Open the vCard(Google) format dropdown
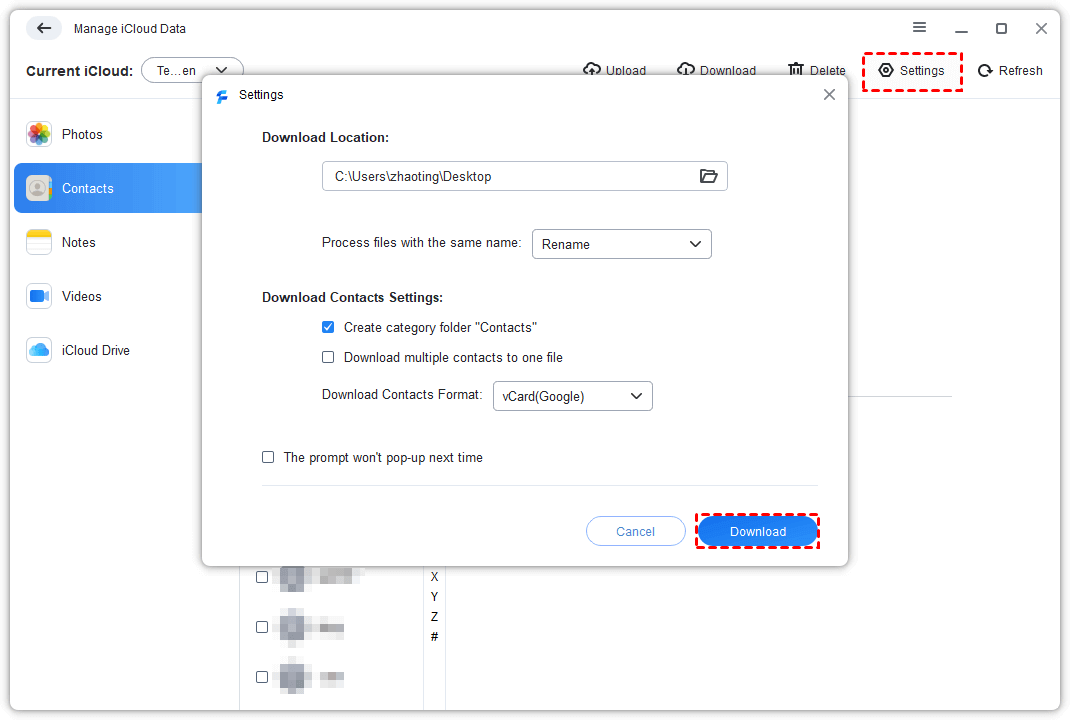Viewport: 1070px width, 720px height. (x=573, y=397)
